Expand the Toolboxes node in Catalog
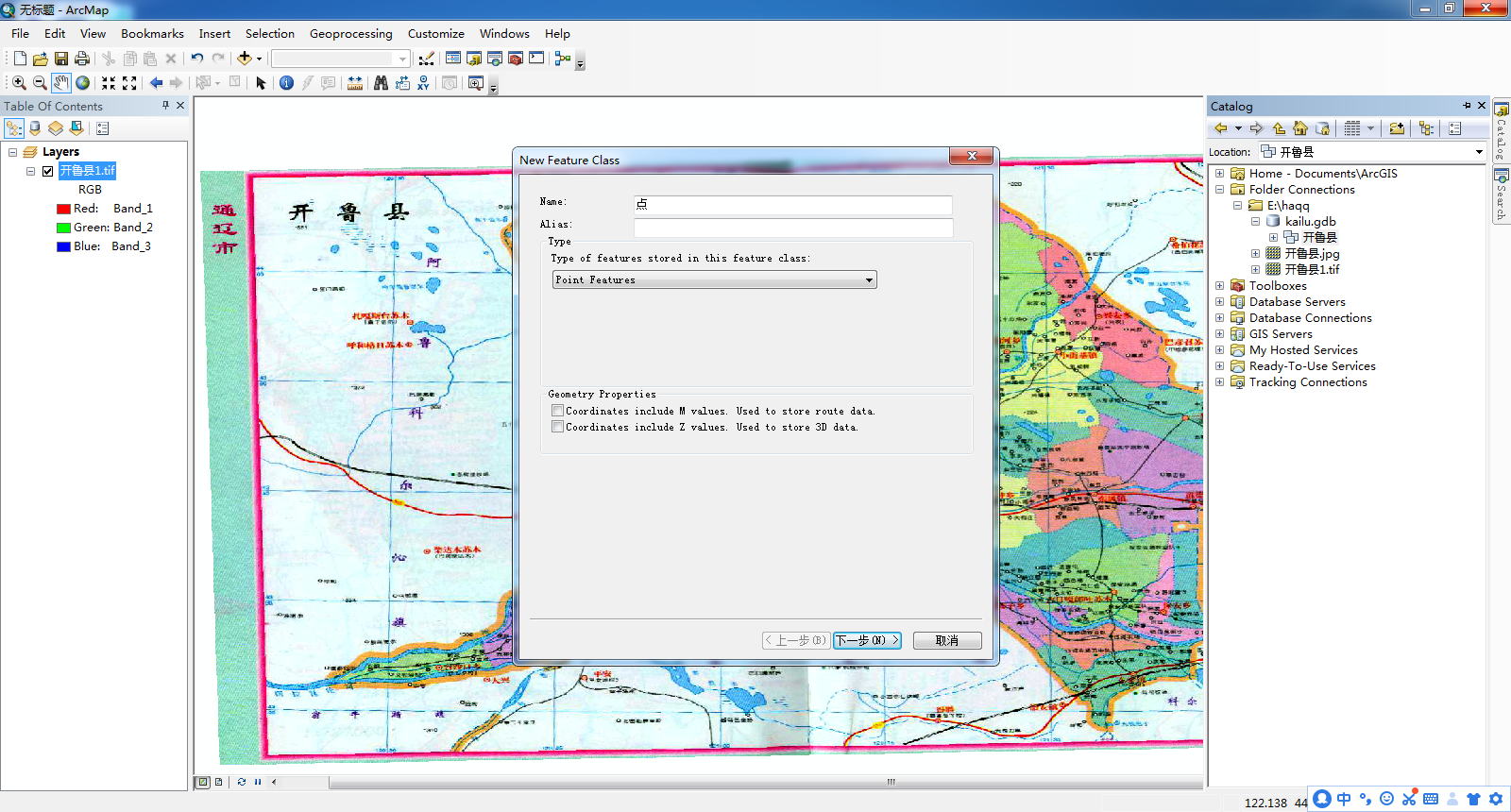Viewport: 1511px width, 812px height. 1219,286
